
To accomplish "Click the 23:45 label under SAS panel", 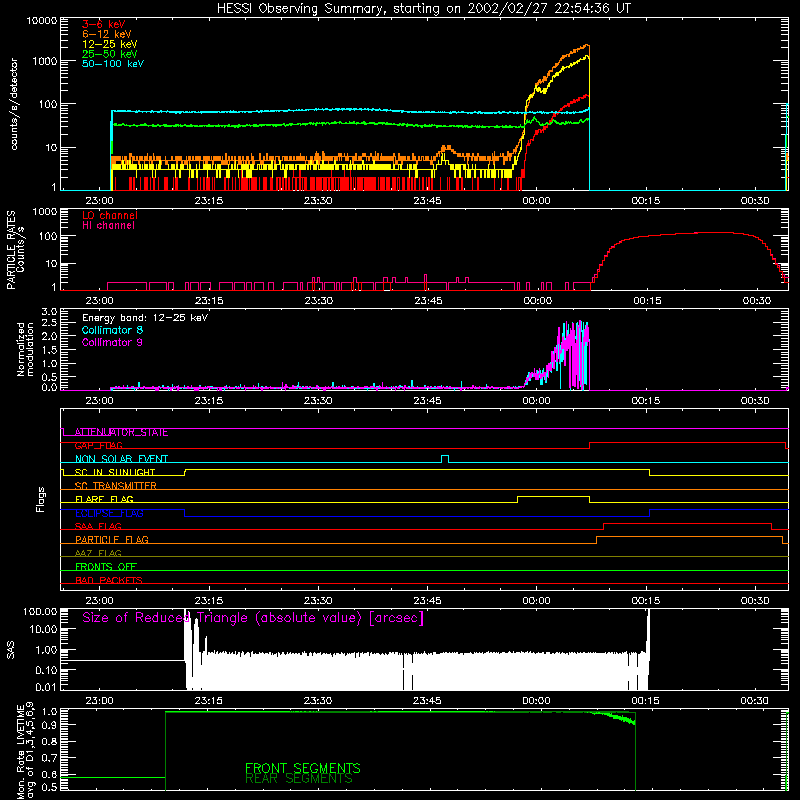I will pyautogui.click(x=427, y=701).
